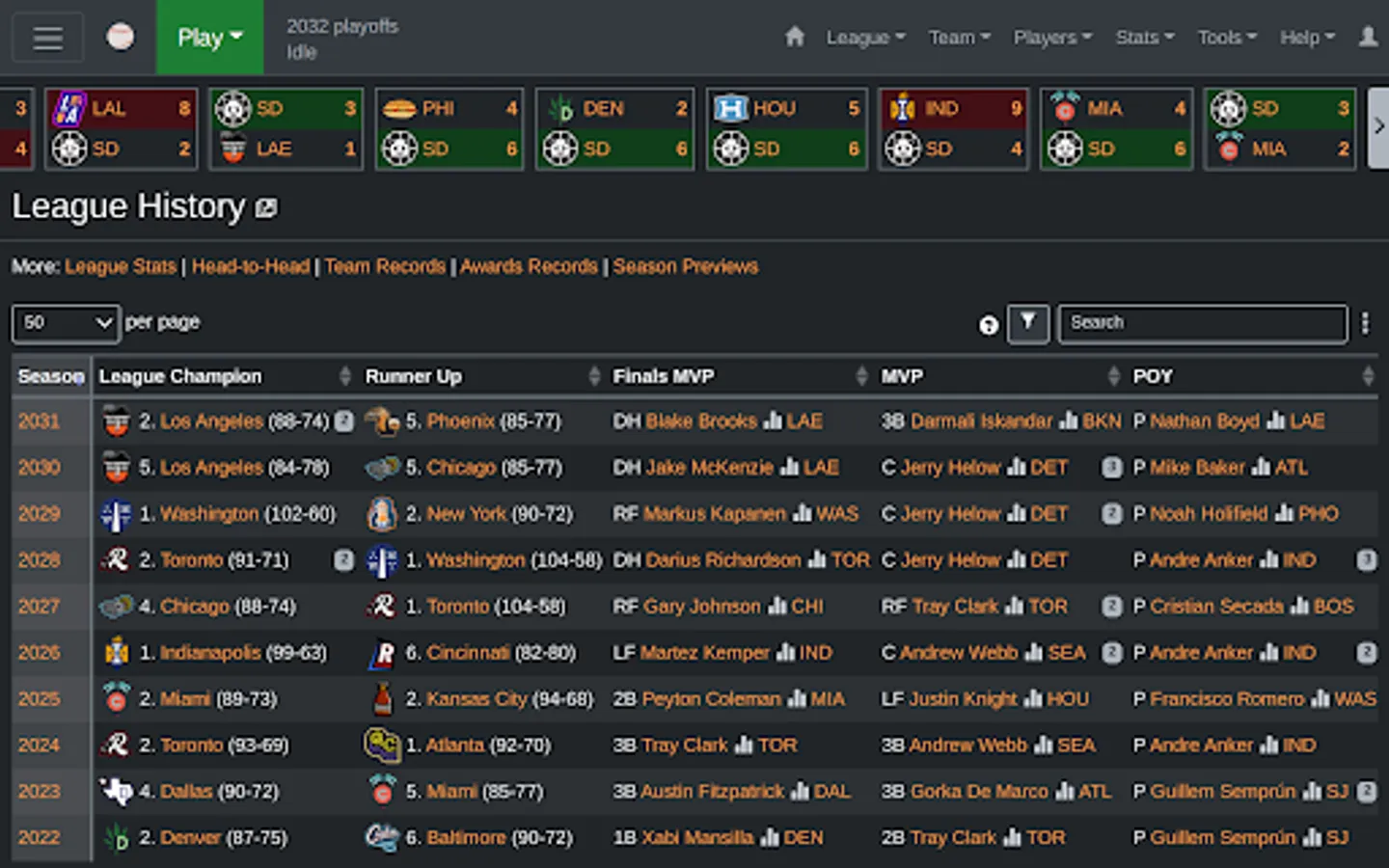Open Markus Kapanen stats bar-chart icon

pos(803,514)
